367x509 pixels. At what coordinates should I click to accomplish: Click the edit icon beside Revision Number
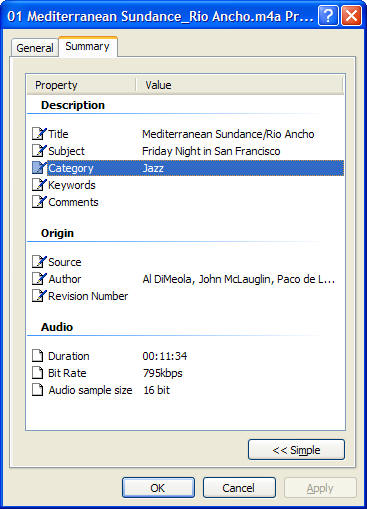tap(39, 296)
